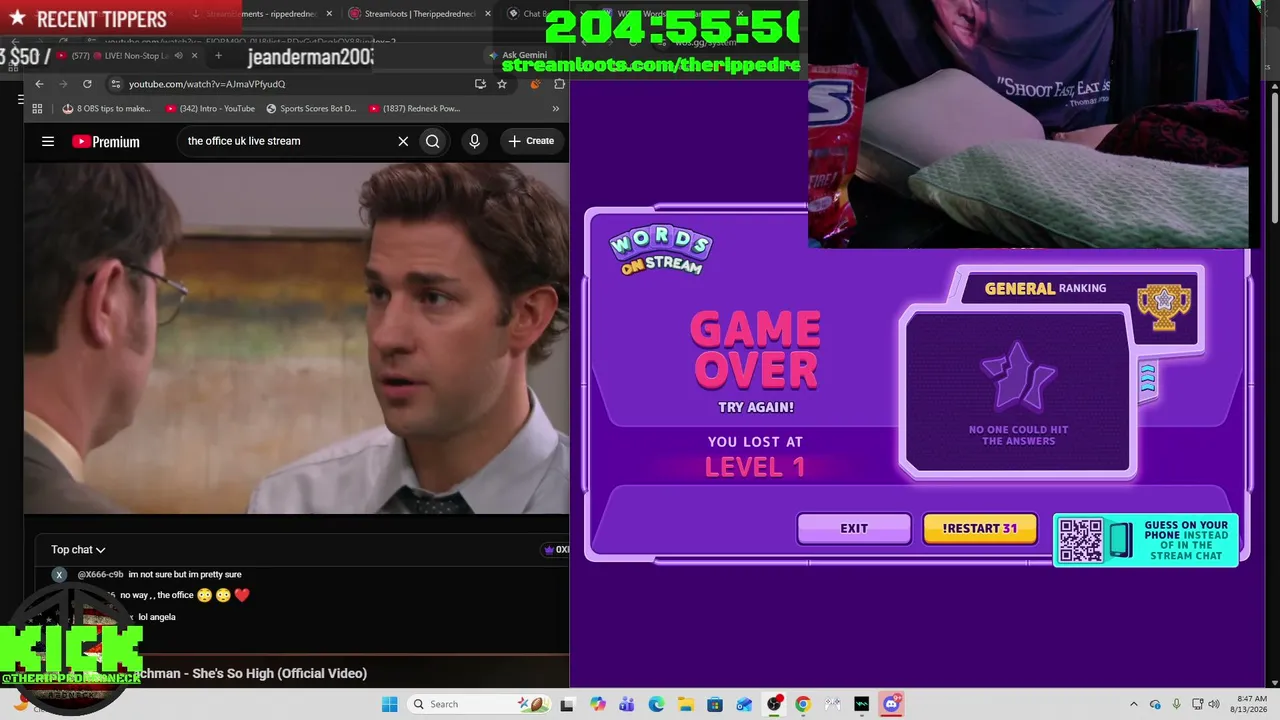Open the Windows Start menu
The image size is (1280, 720).
point(389,704)
